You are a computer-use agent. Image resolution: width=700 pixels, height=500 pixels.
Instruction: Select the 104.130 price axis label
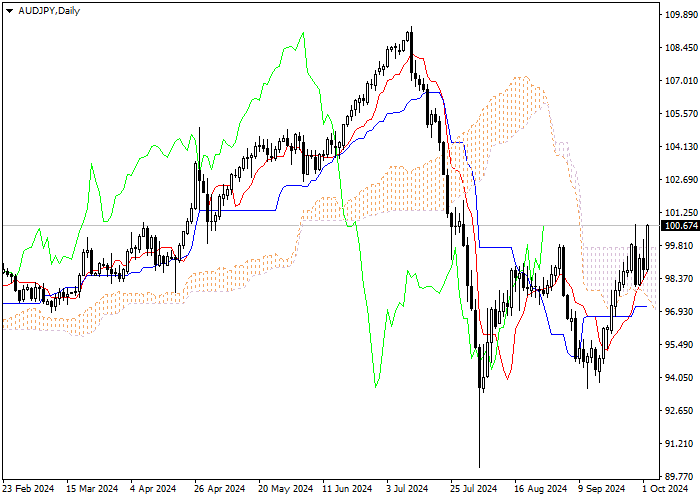[681, 147]
